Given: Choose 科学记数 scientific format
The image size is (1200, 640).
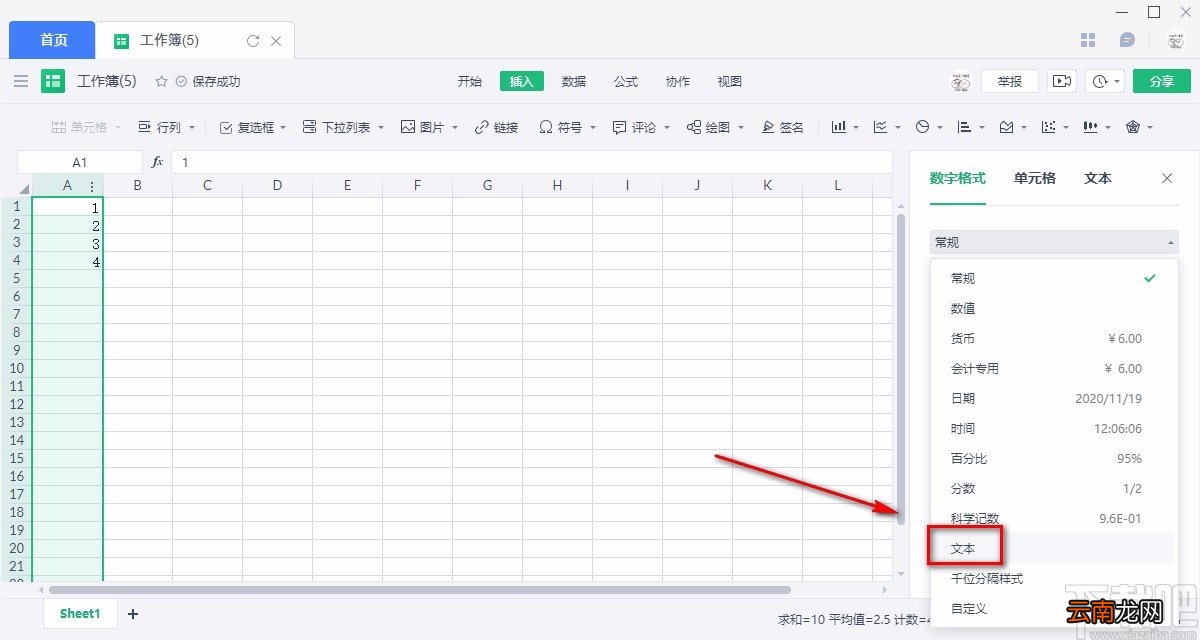Looking at the screenshot, I should (x=1053, y=518).
